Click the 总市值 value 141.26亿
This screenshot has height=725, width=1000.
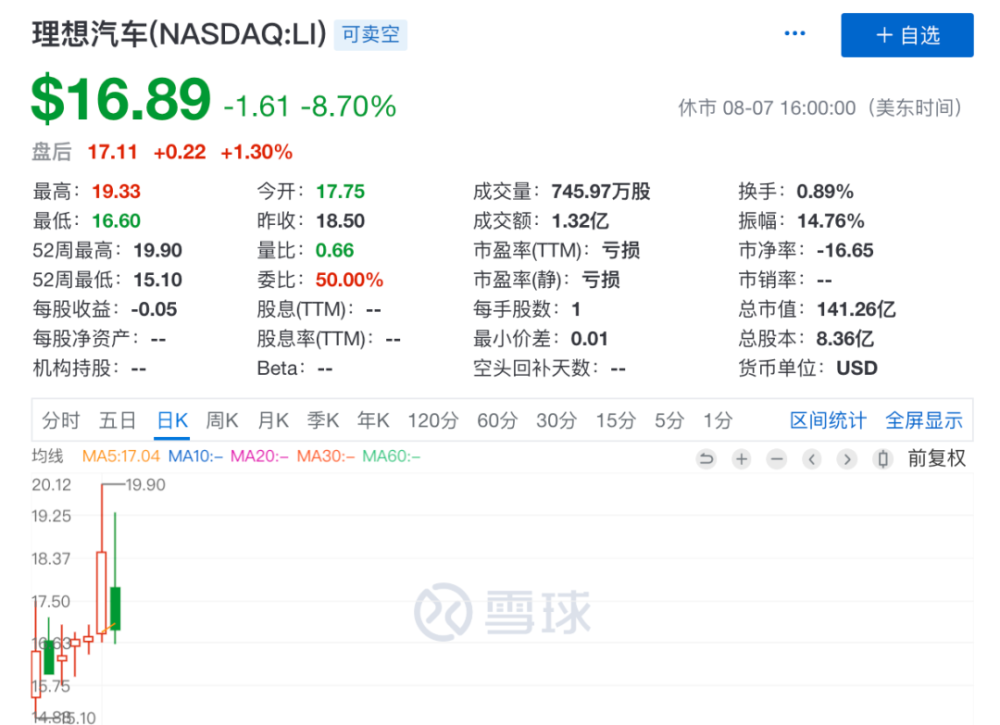857,309
